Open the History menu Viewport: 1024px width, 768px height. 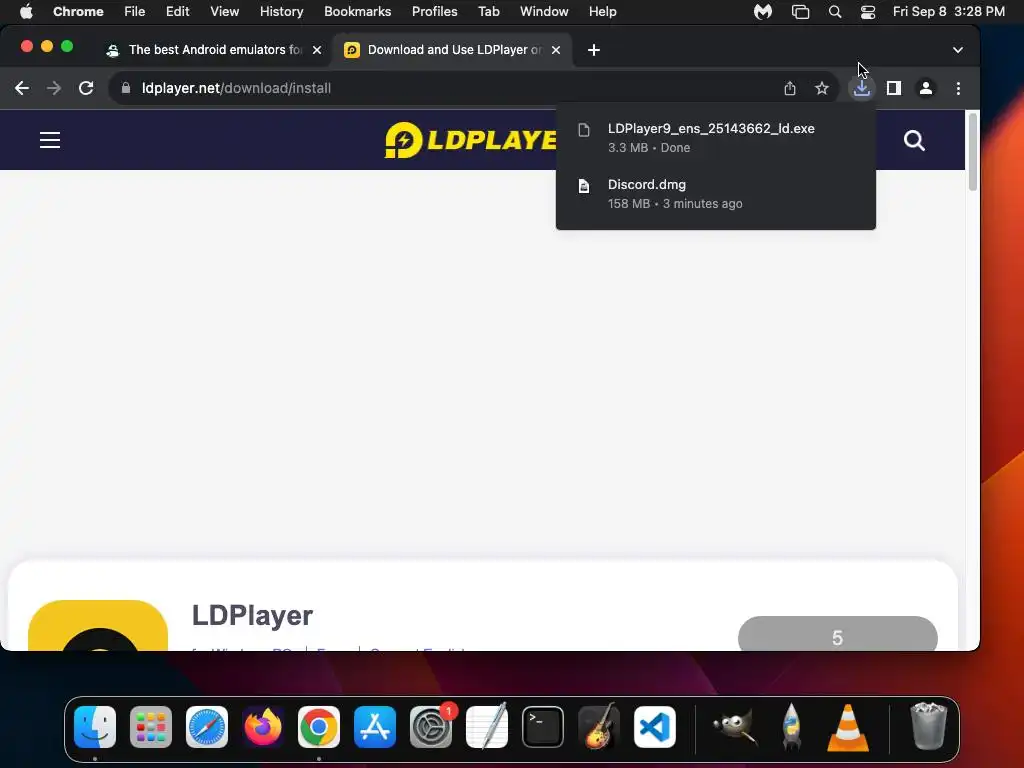(281, 11)
